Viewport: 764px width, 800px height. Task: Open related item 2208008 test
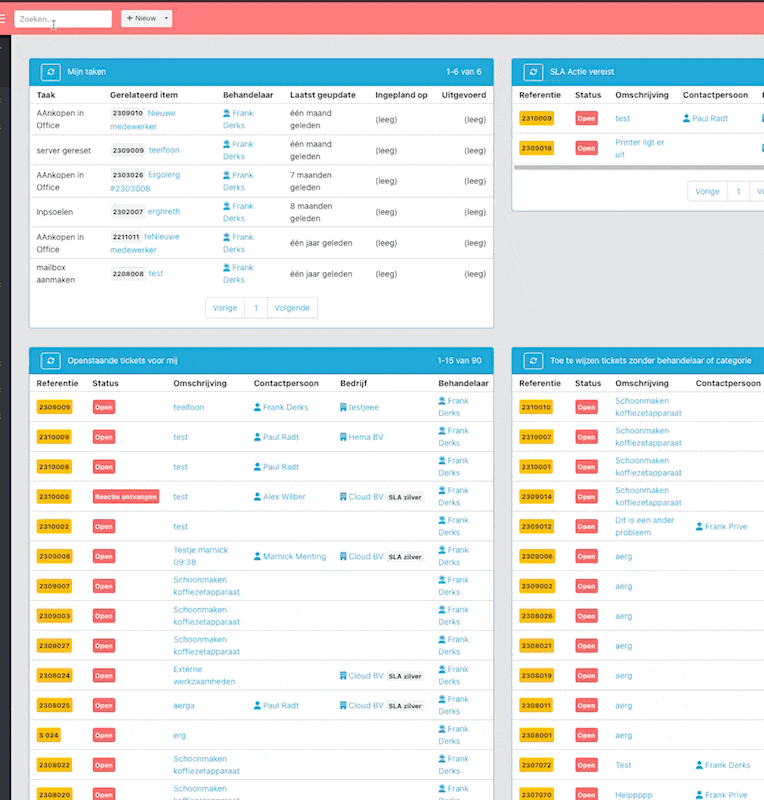(156, 273)
